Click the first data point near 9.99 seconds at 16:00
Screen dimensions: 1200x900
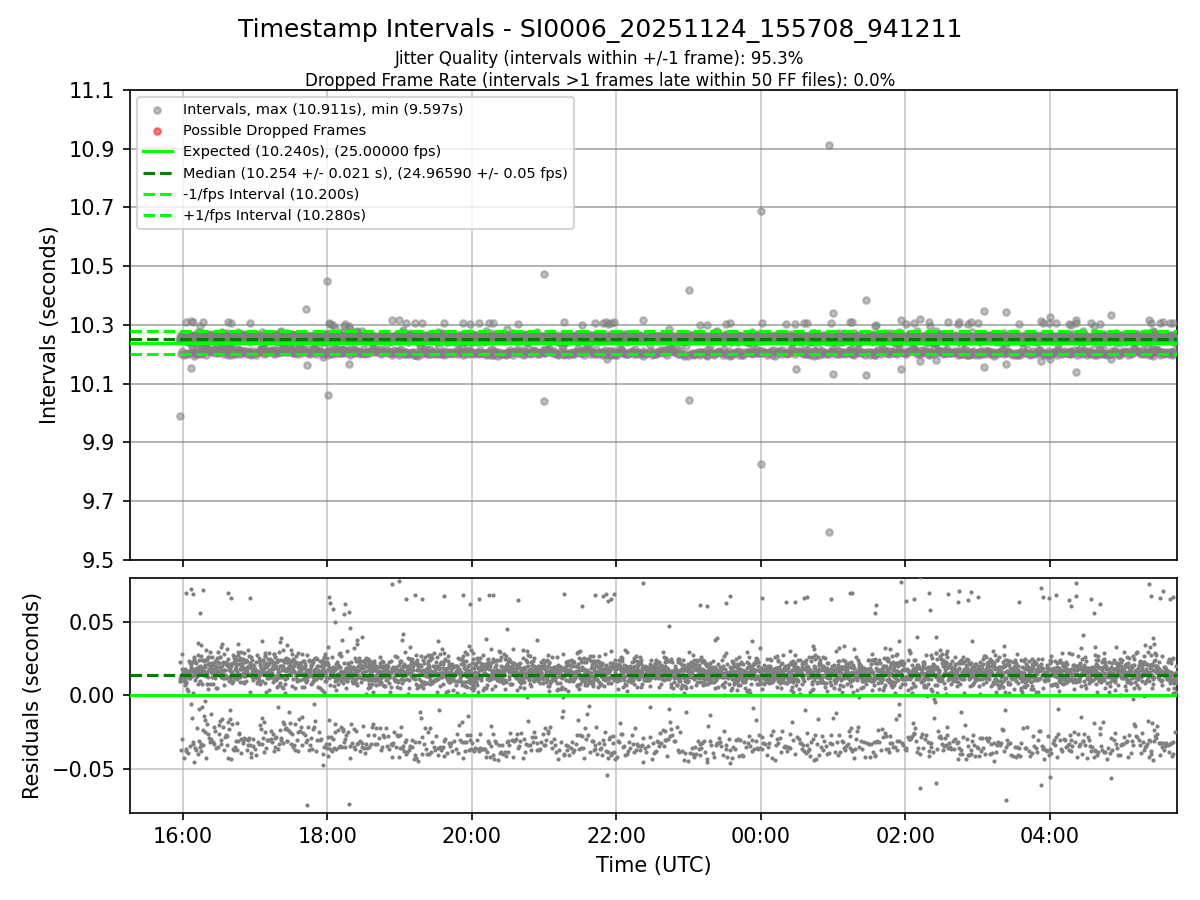[180, 416]
